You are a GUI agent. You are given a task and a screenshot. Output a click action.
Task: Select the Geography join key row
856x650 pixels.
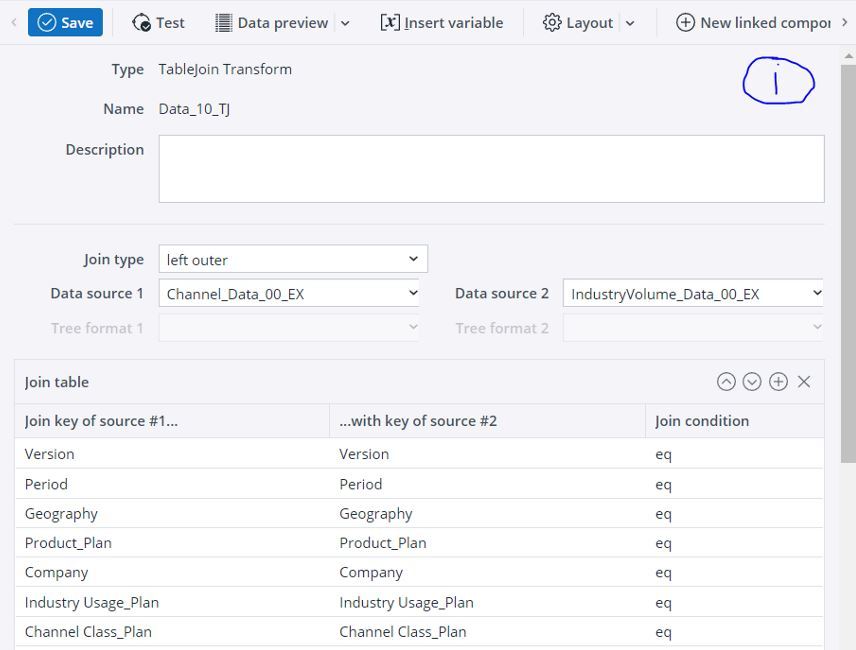coord(62,513)
